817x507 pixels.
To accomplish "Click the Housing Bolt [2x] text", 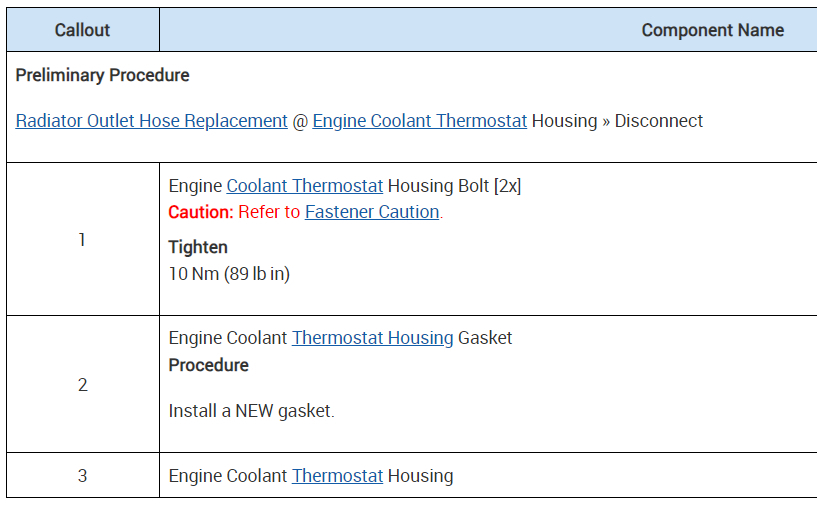I will coord(454,186).
